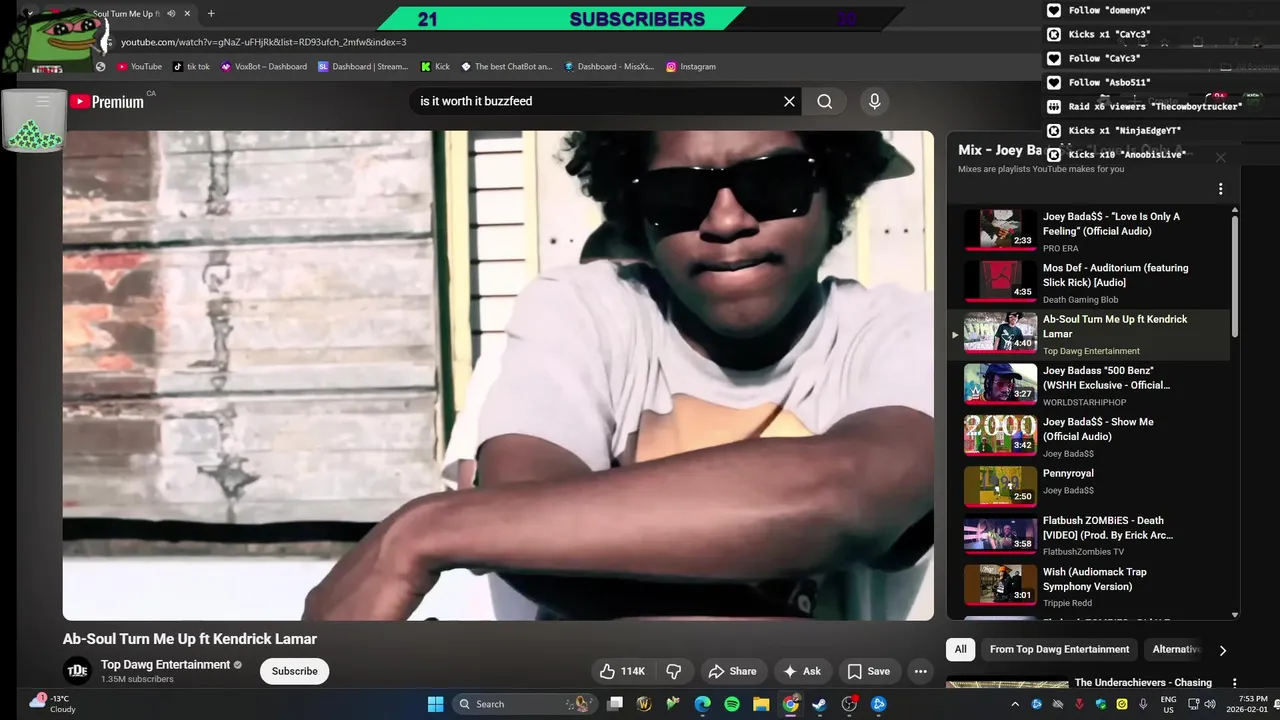Open volume control in system tray
Viewport: 1280px width, 720px height.
pyautogui.click(x=1210, y=704)
